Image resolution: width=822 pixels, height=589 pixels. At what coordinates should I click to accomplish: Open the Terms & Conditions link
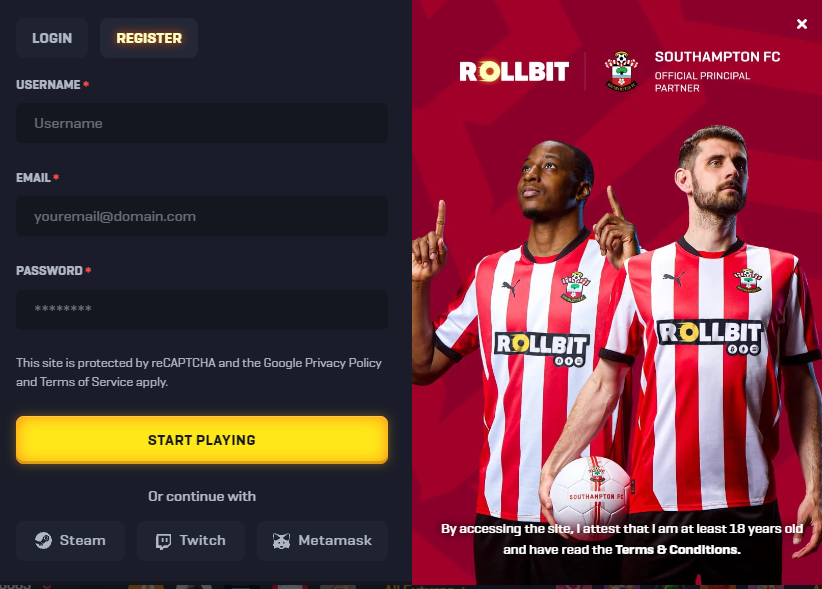pos(677,550)
